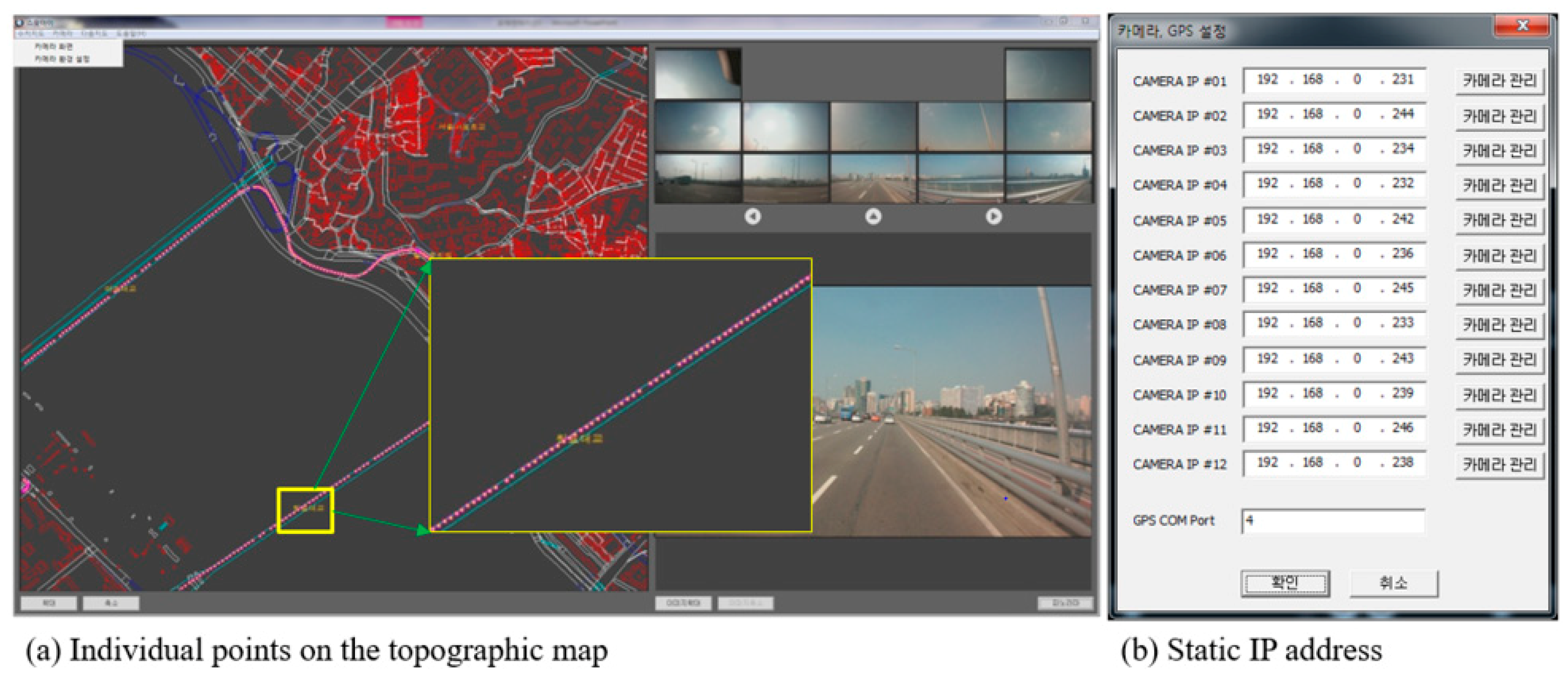1568x678 pixels.
Task: Select thumbnail showing bridge railing and river
Action: [x=960, y=178]
